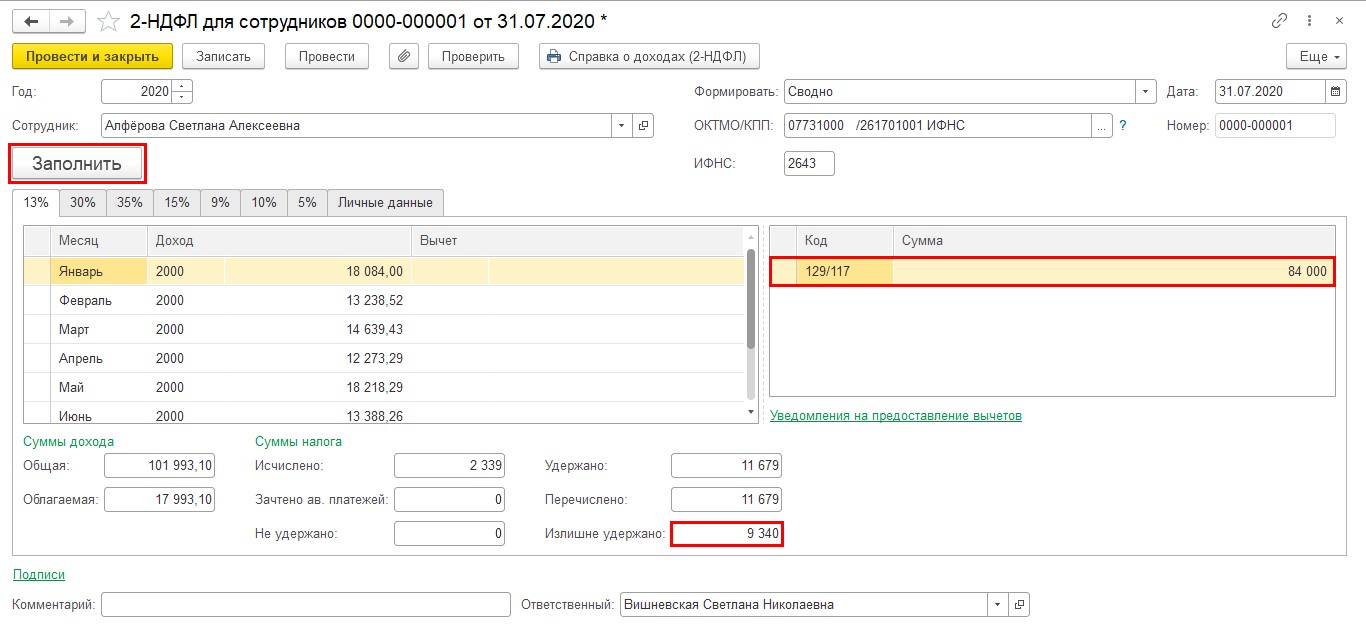Select the Март row
Viewport: 1366px width, 629px height.
pos(384,329)
